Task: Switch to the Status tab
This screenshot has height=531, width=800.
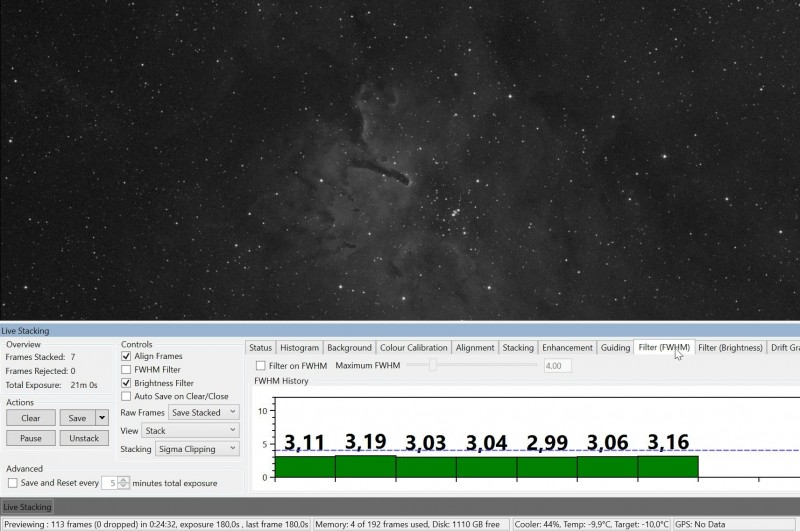Action: (260, 347)
